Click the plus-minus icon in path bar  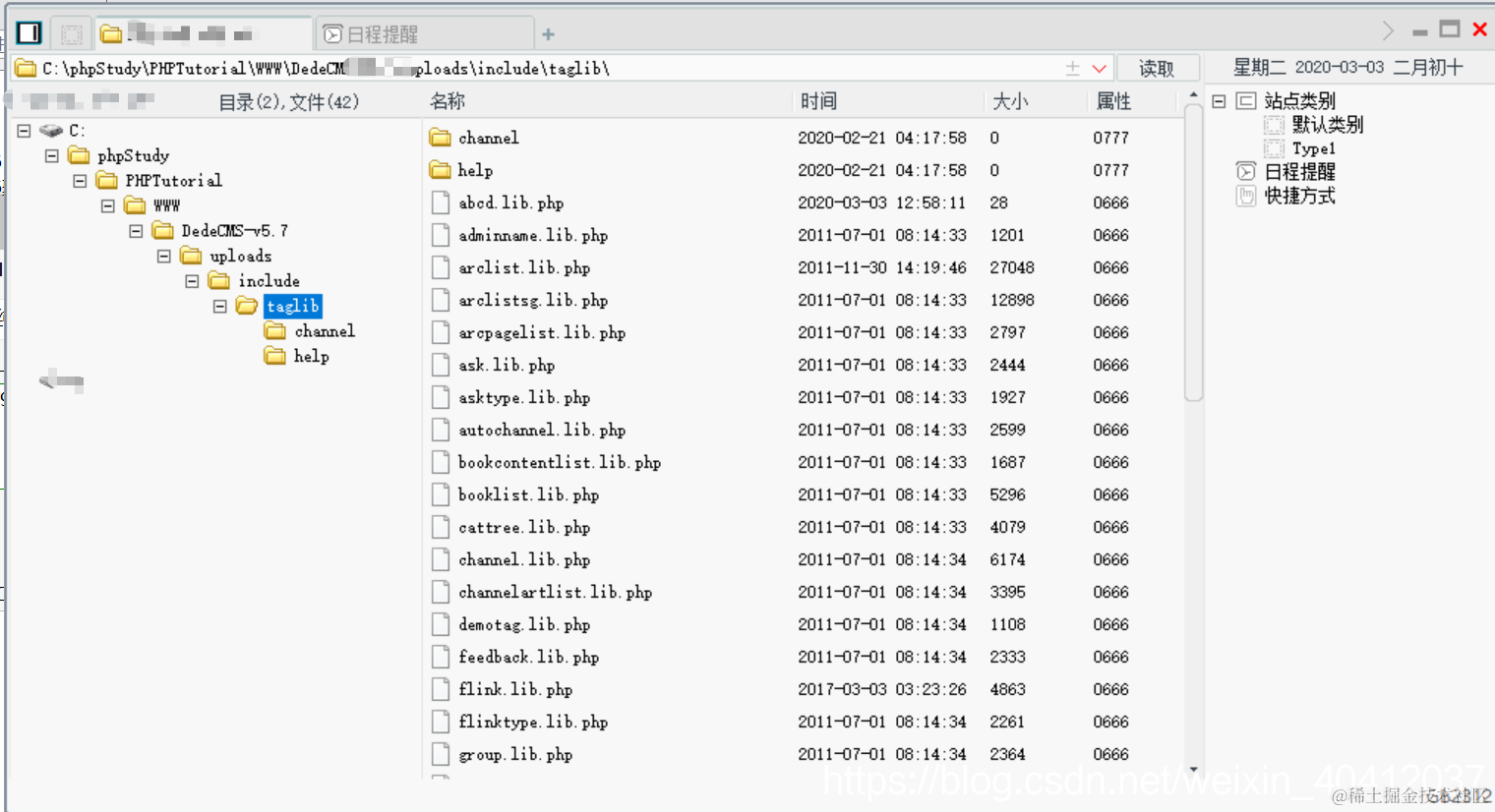coord(1072,68)
